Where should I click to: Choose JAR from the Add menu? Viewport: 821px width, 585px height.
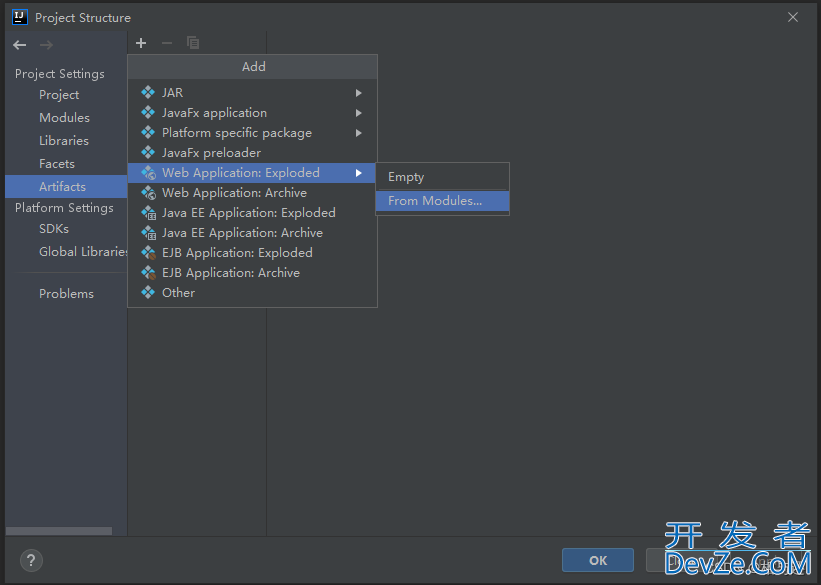tap(252, 93)
